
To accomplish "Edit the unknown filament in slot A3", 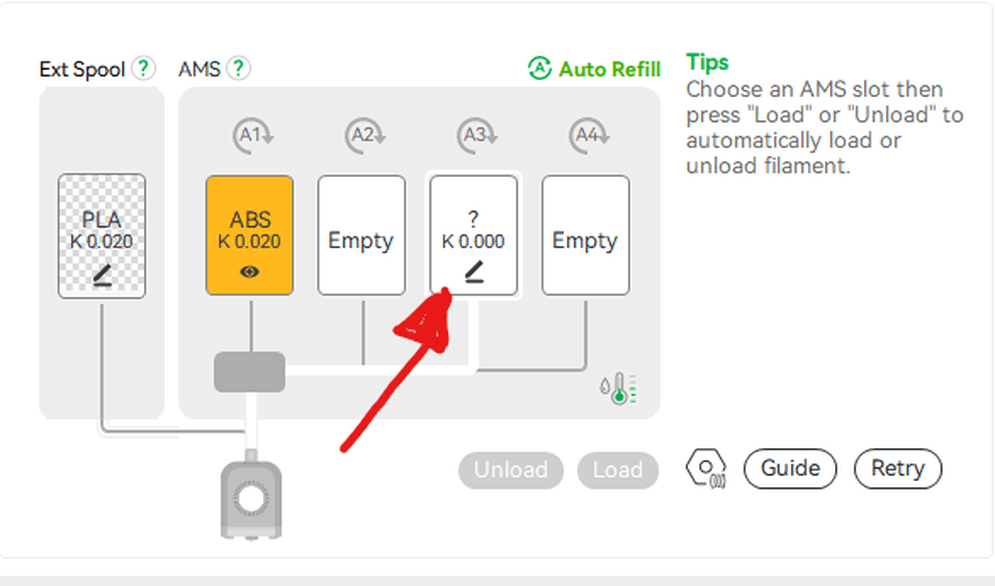I will pyautogui.click(x=474, y=271).
